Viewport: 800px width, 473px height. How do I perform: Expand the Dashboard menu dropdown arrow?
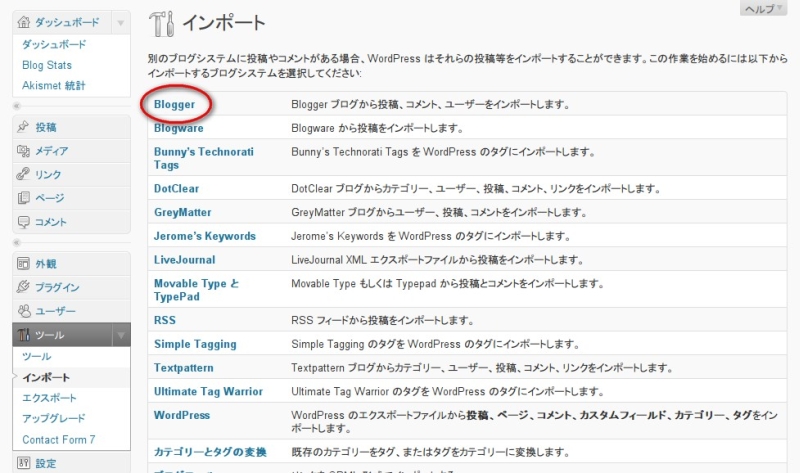121,22
